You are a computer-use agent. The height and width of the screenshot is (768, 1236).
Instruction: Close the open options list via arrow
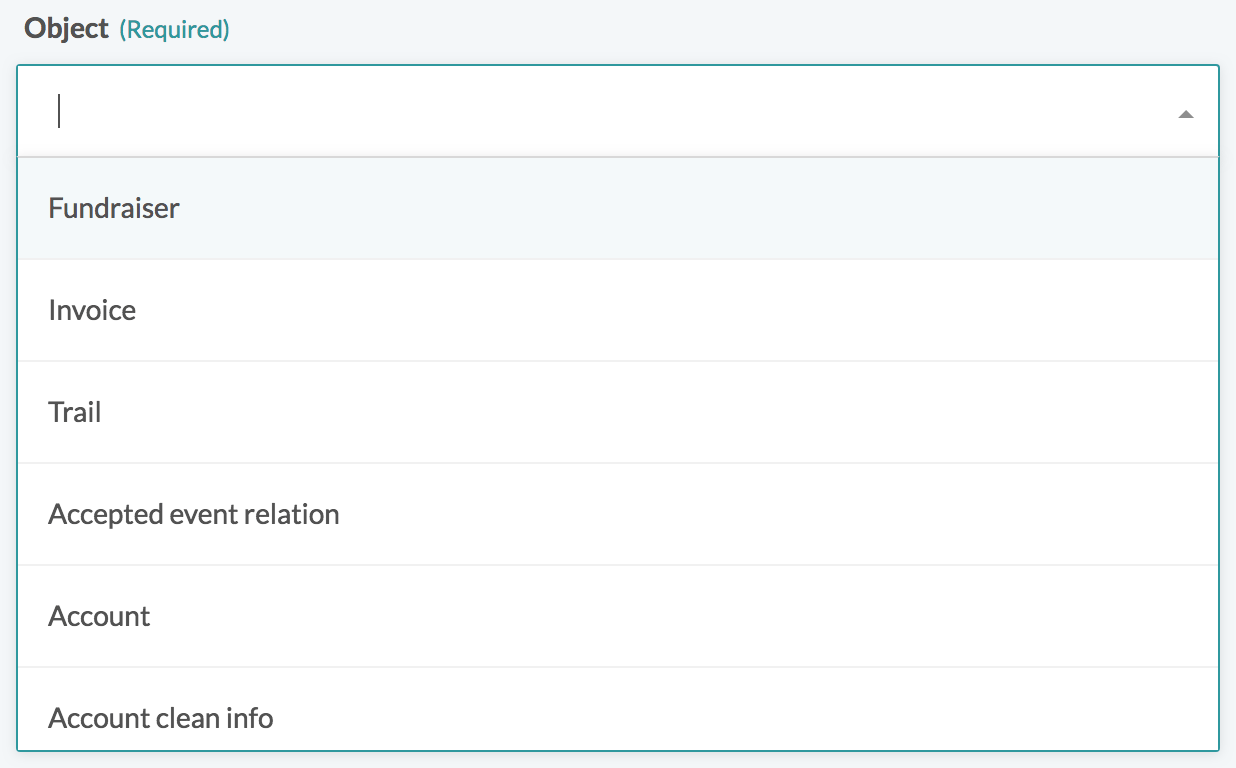(x=1186, y=115)
